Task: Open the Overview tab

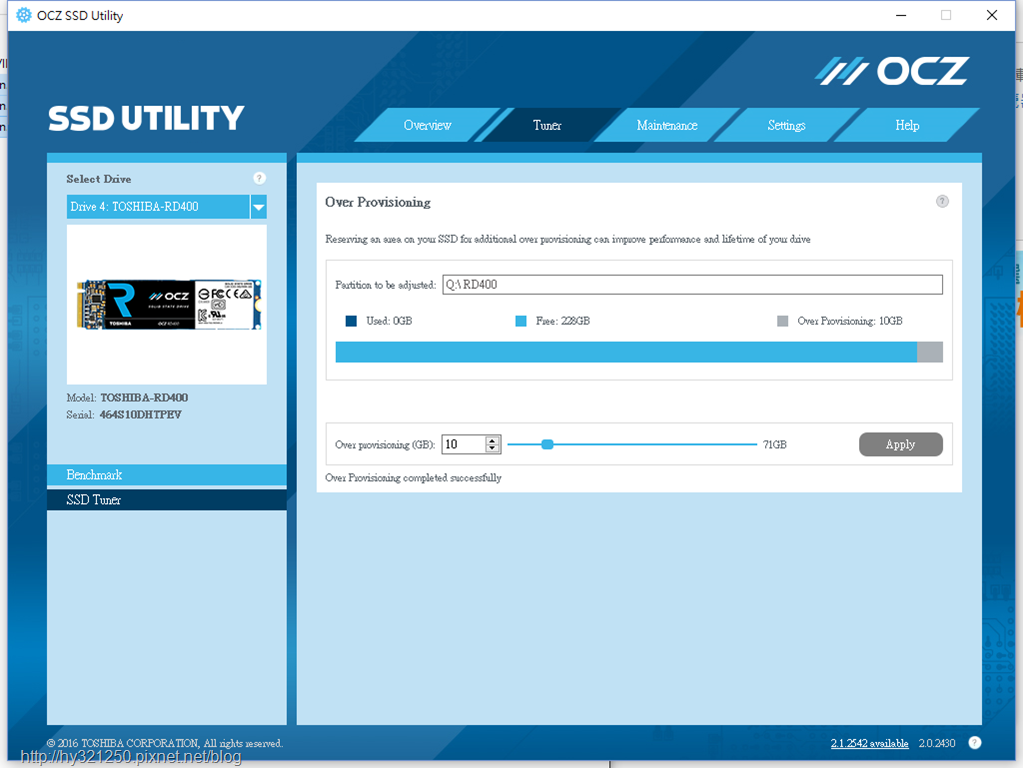Action: 427,125
